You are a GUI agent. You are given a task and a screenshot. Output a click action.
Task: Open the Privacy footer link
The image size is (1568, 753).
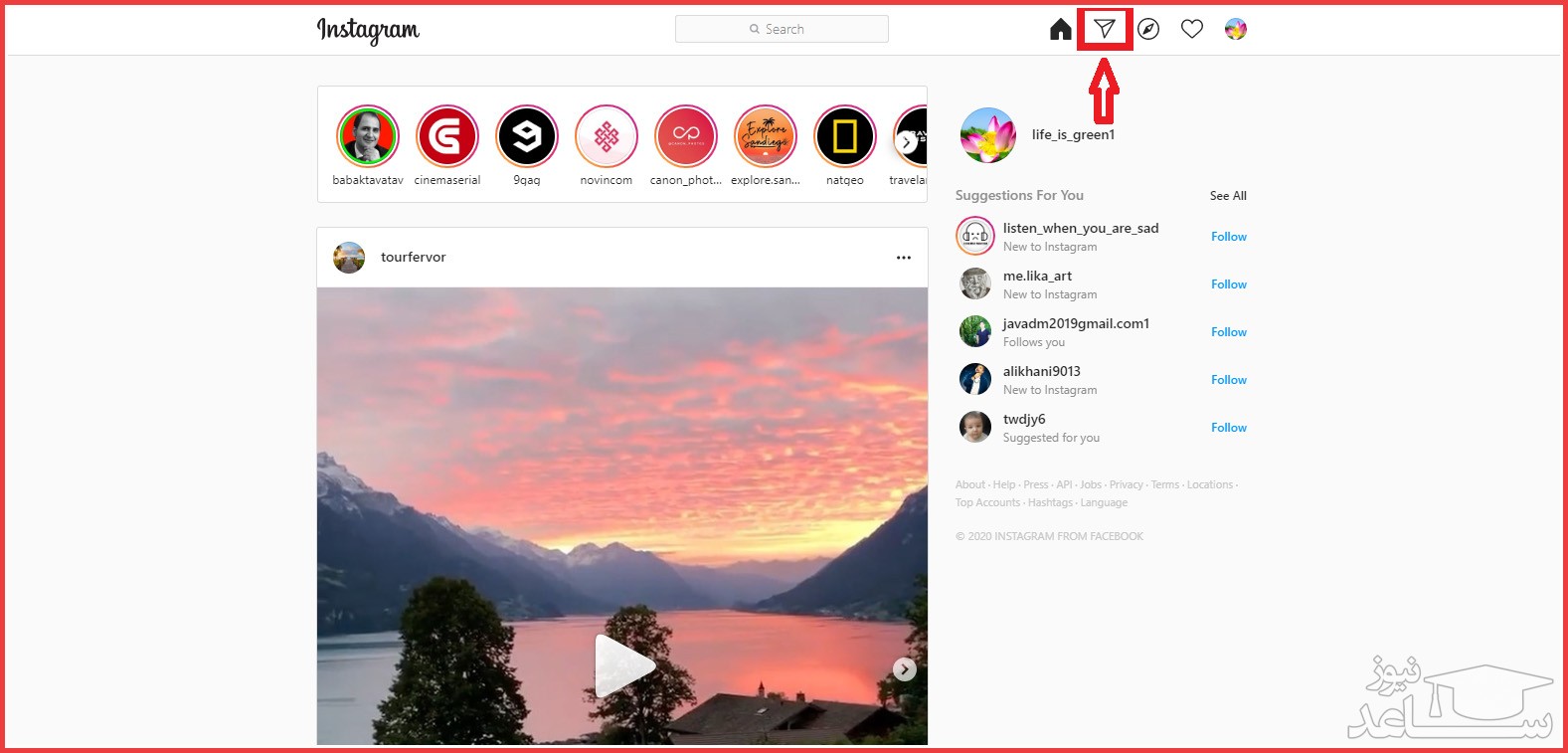[x=1126, y=485]
